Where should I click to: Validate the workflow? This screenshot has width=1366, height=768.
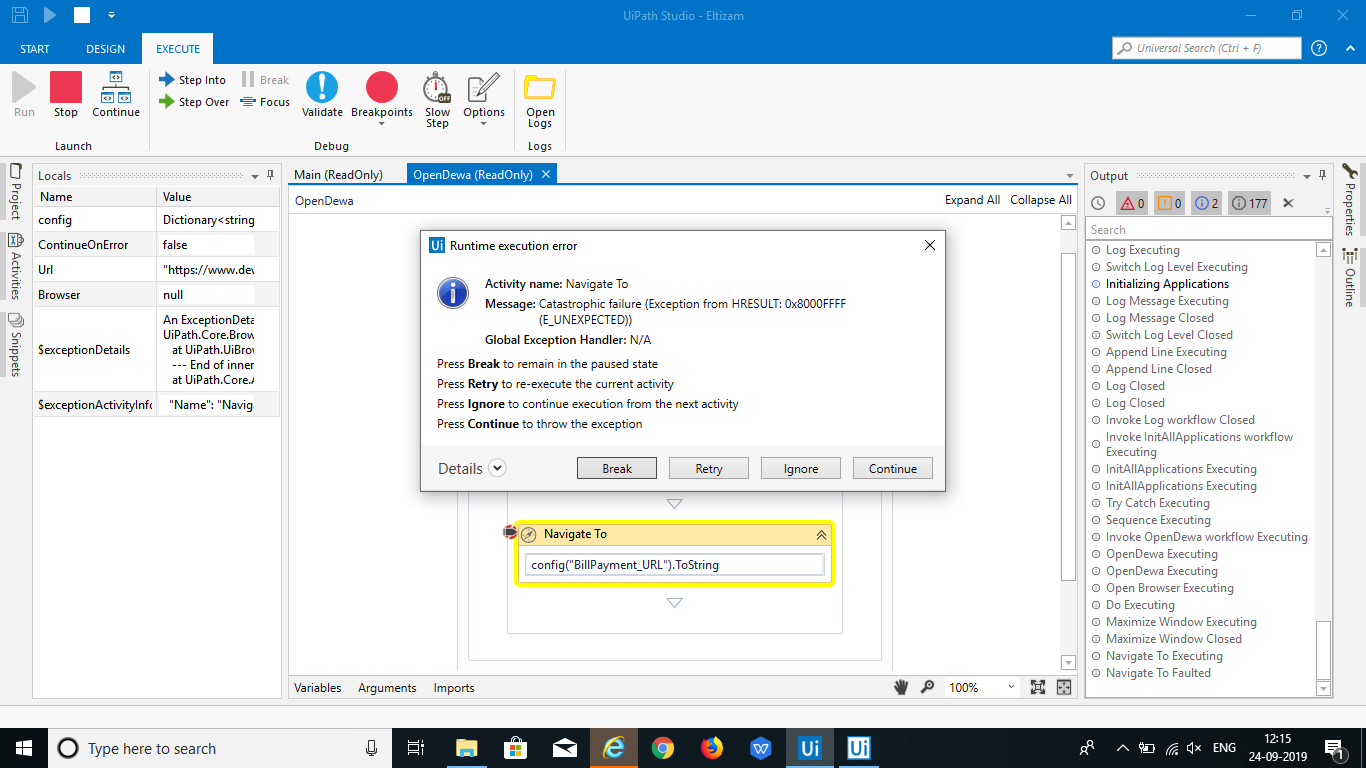point(322,95)
